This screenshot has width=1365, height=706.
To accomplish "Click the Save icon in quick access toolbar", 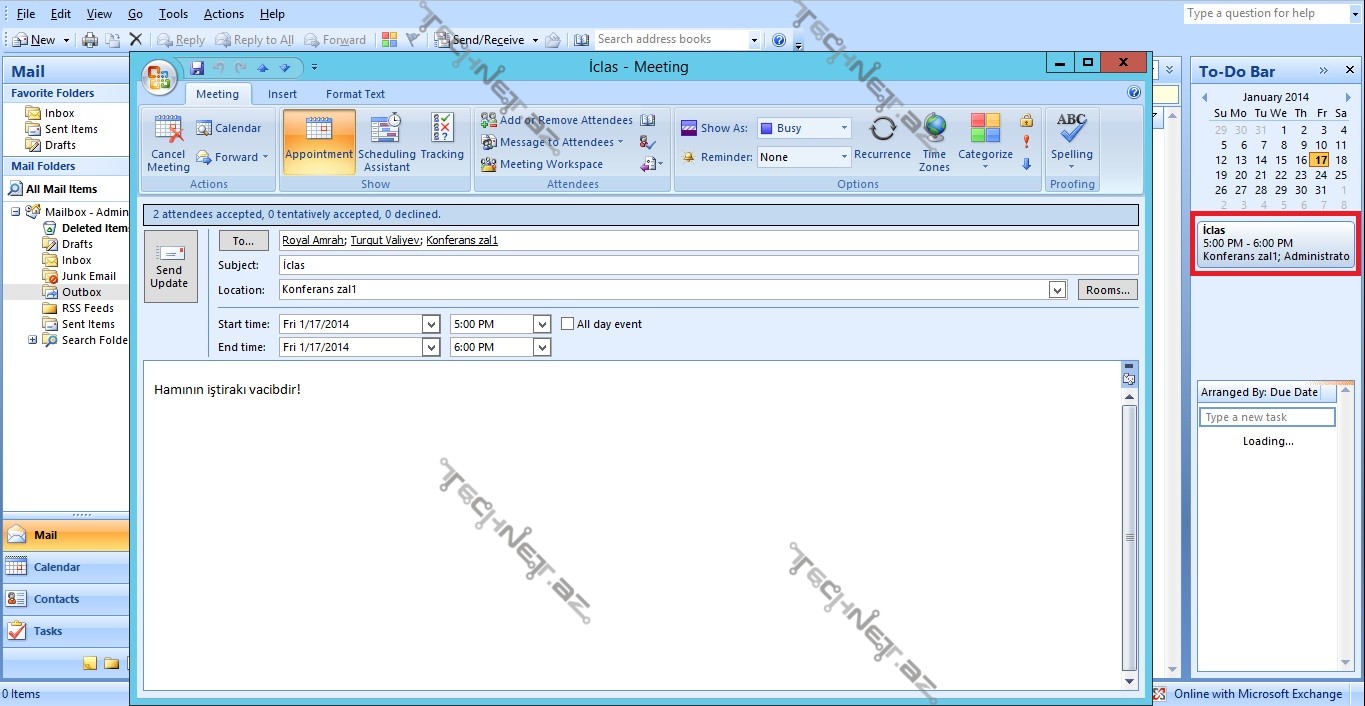I will pos(197,68).
